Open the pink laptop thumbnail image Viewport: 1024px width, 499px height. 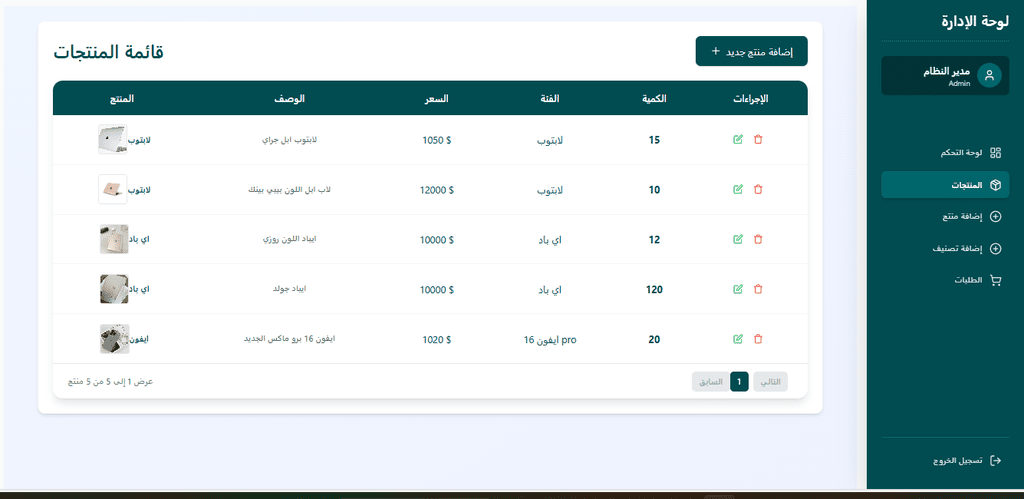[113, 189]
